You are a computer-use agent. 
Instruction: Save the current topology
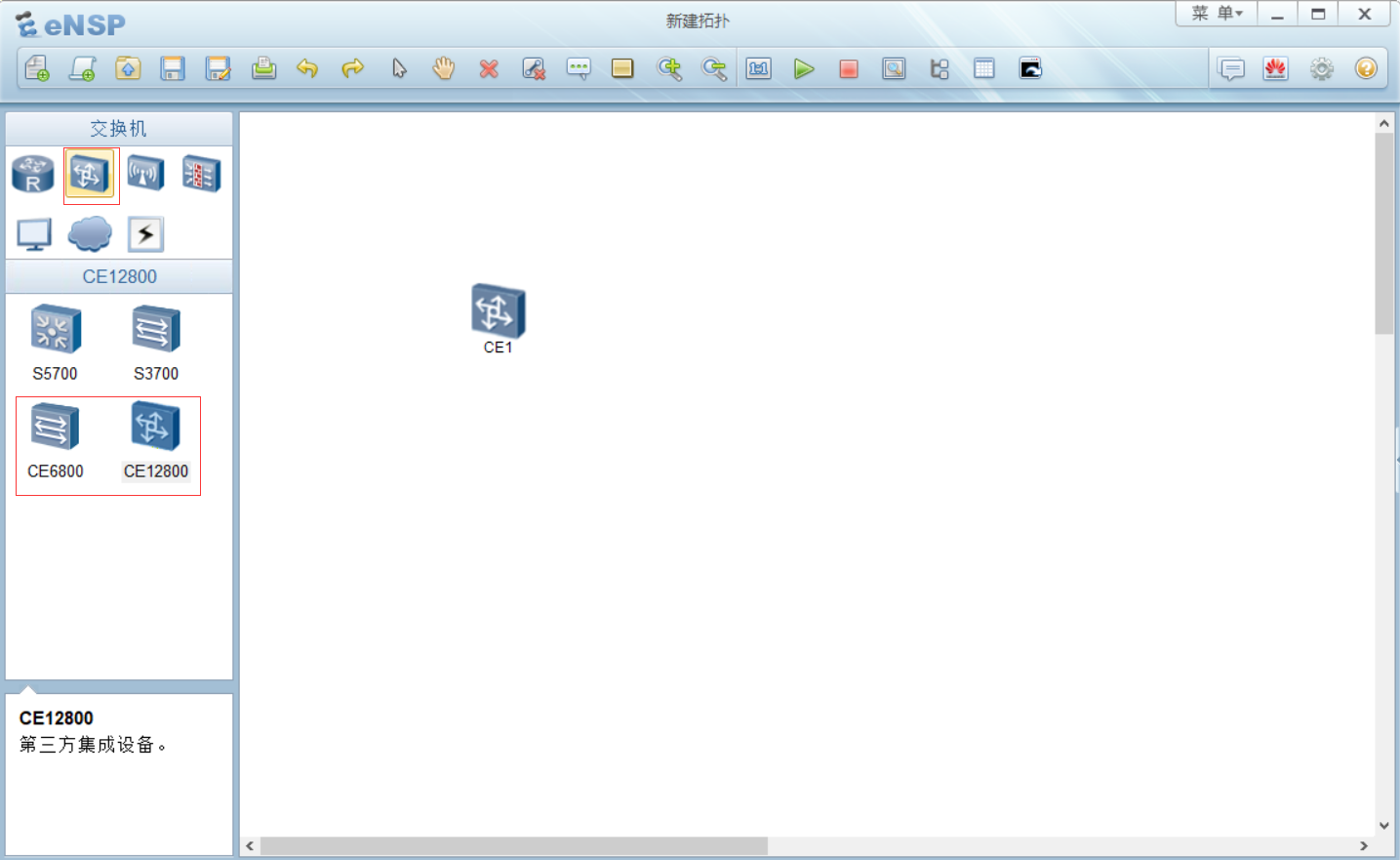pyautogui.click(x=173, y=68)
